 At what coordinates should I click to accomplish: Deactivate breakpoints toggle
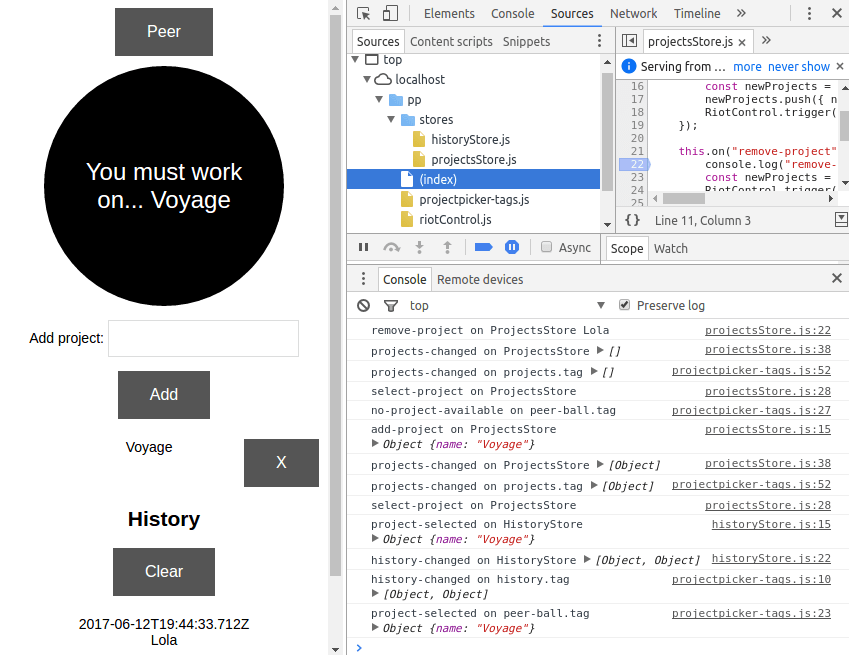coord(484,247)
